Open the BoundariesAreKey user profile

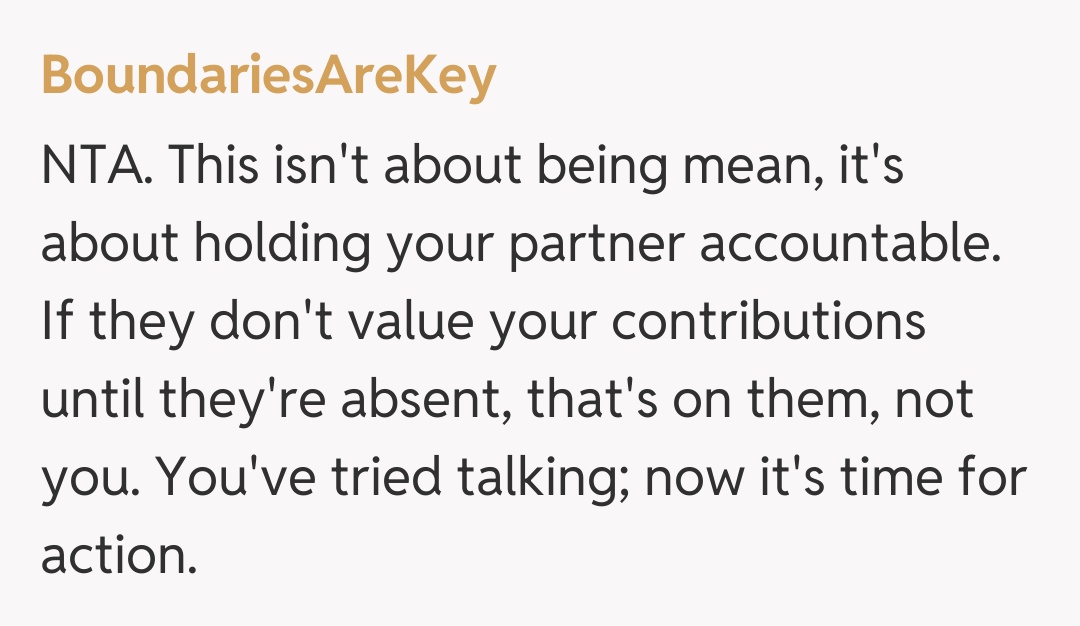(x=268, y=75)
